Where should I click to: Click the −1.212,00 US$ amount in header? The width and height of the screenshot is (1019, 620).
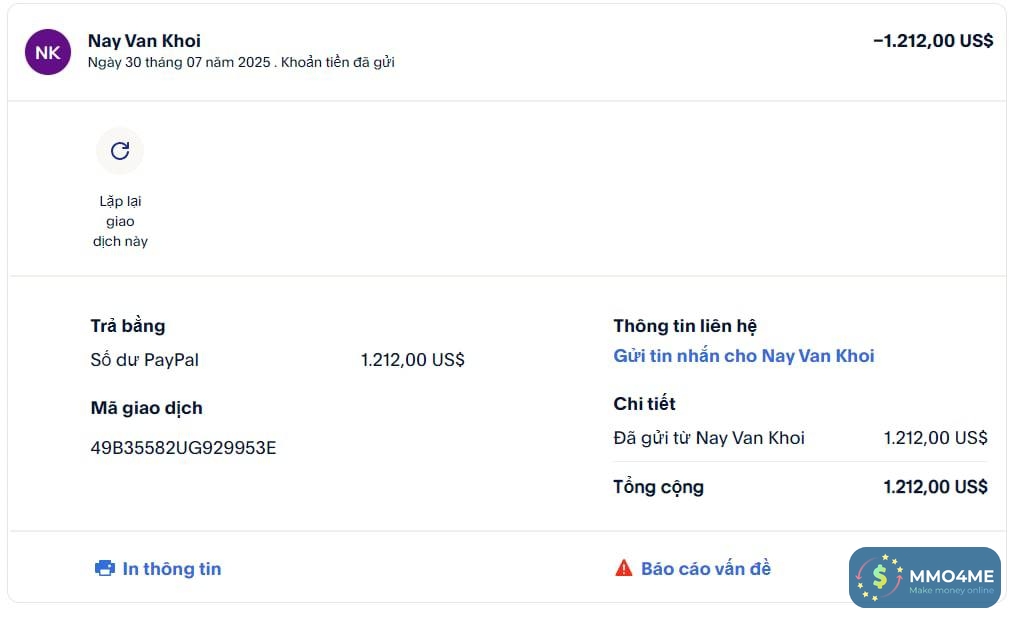(932, 41)
